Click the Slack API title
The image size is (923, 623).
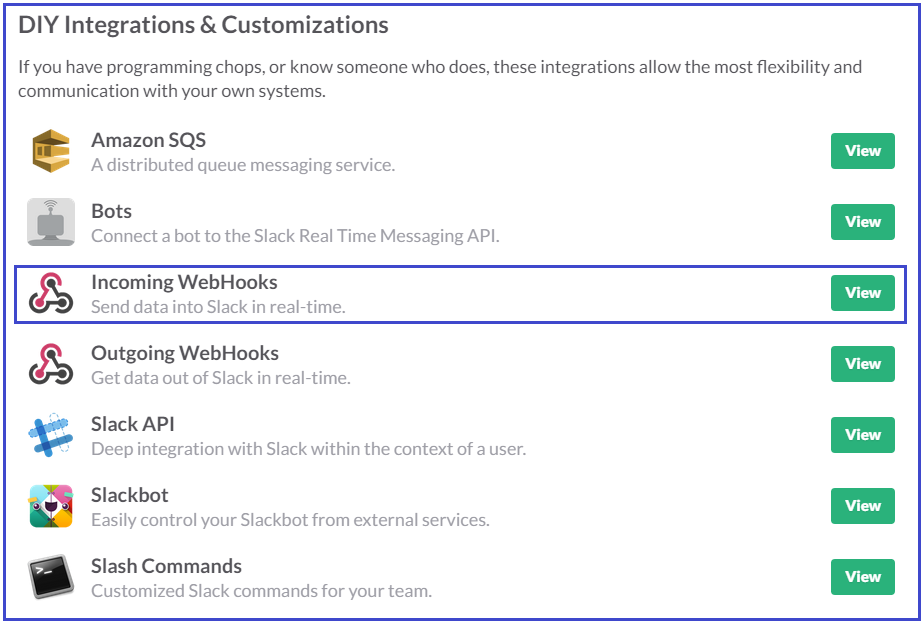(x=133, y=424)
